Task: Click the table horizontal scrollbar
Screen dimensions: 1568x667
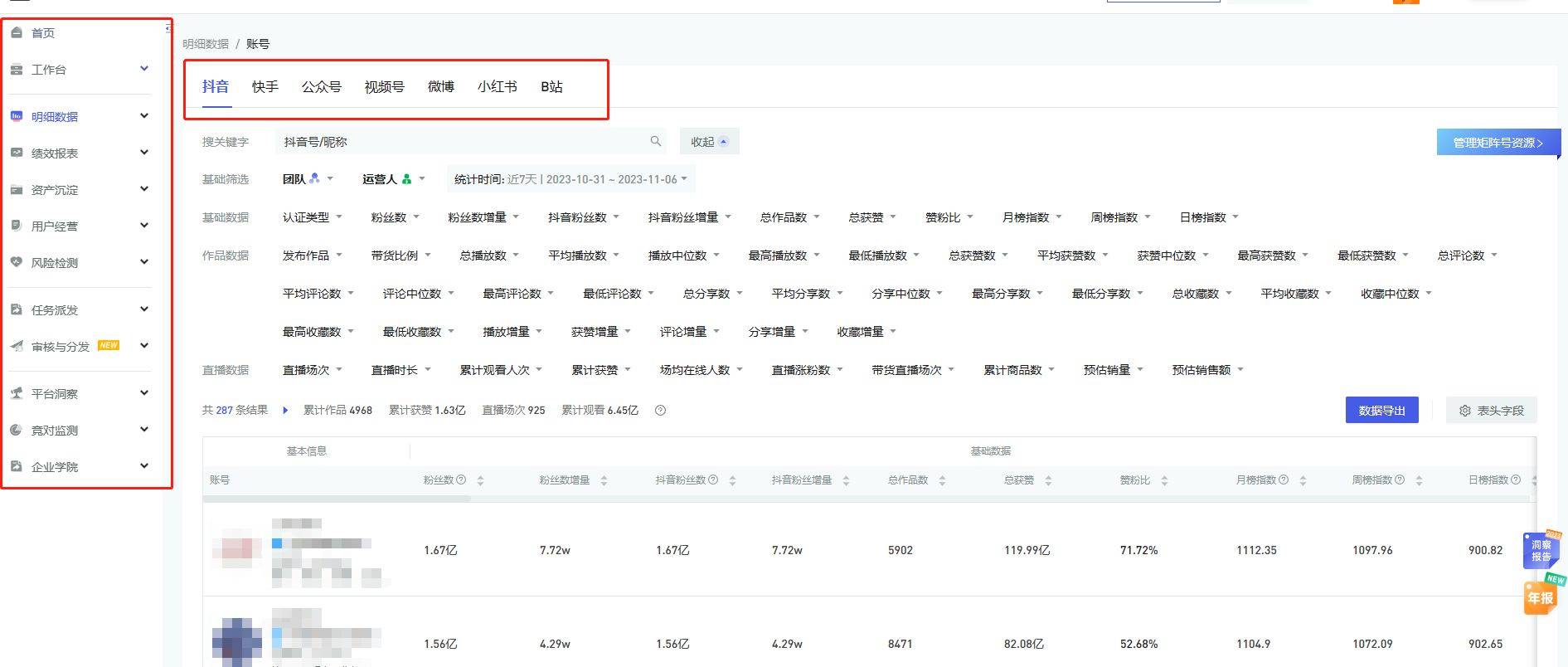Action: point(337,499)
